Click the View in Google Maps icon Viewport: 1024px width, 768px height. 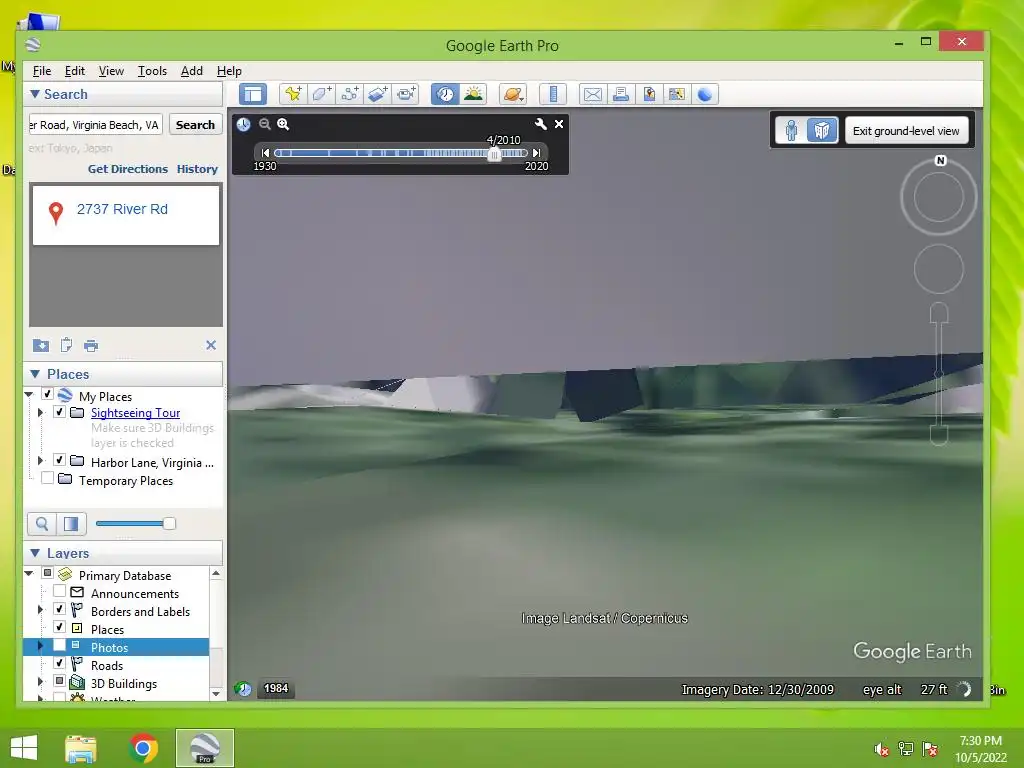pos(677,94)
